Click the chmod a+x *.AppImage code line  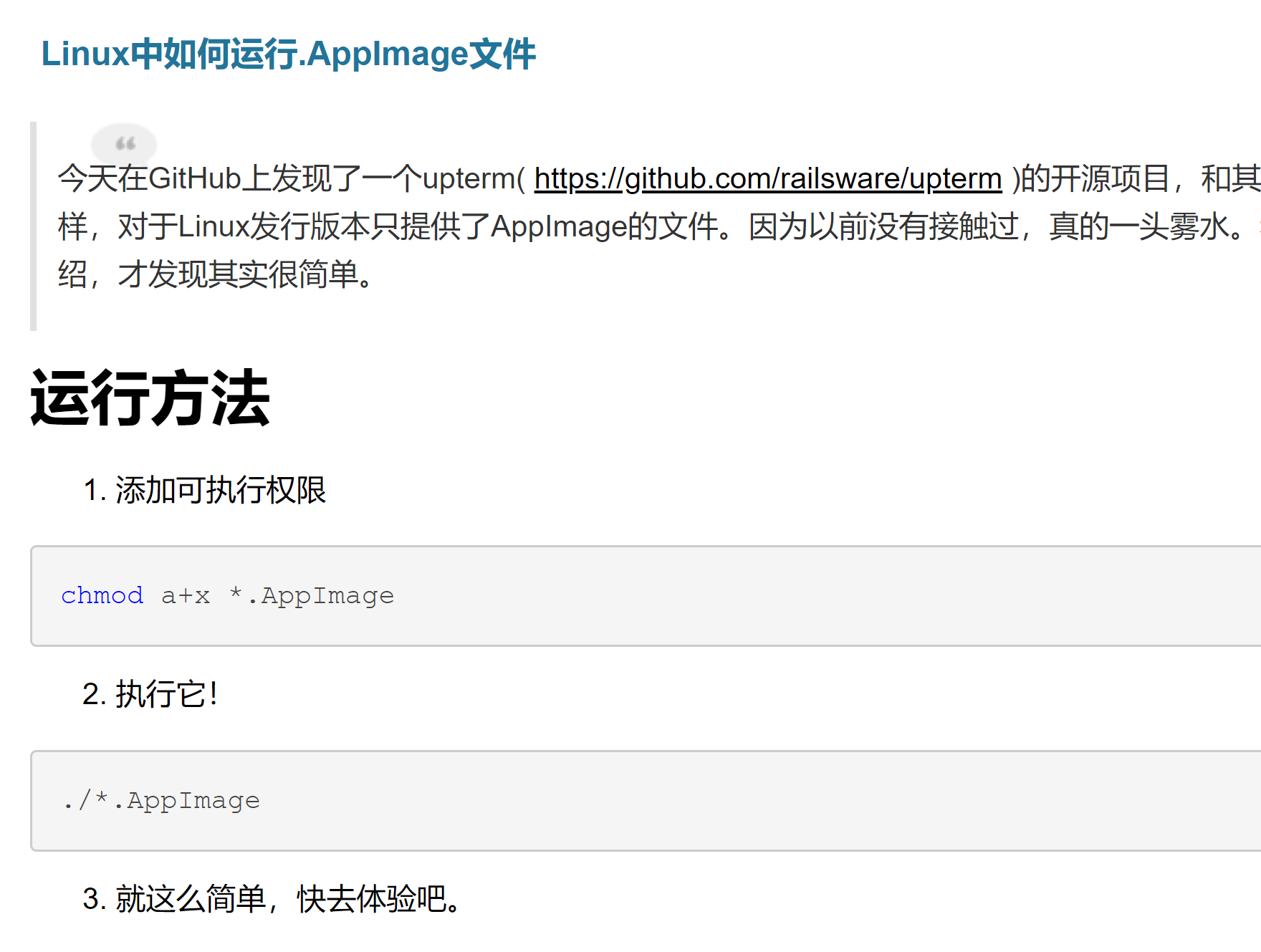227,596
